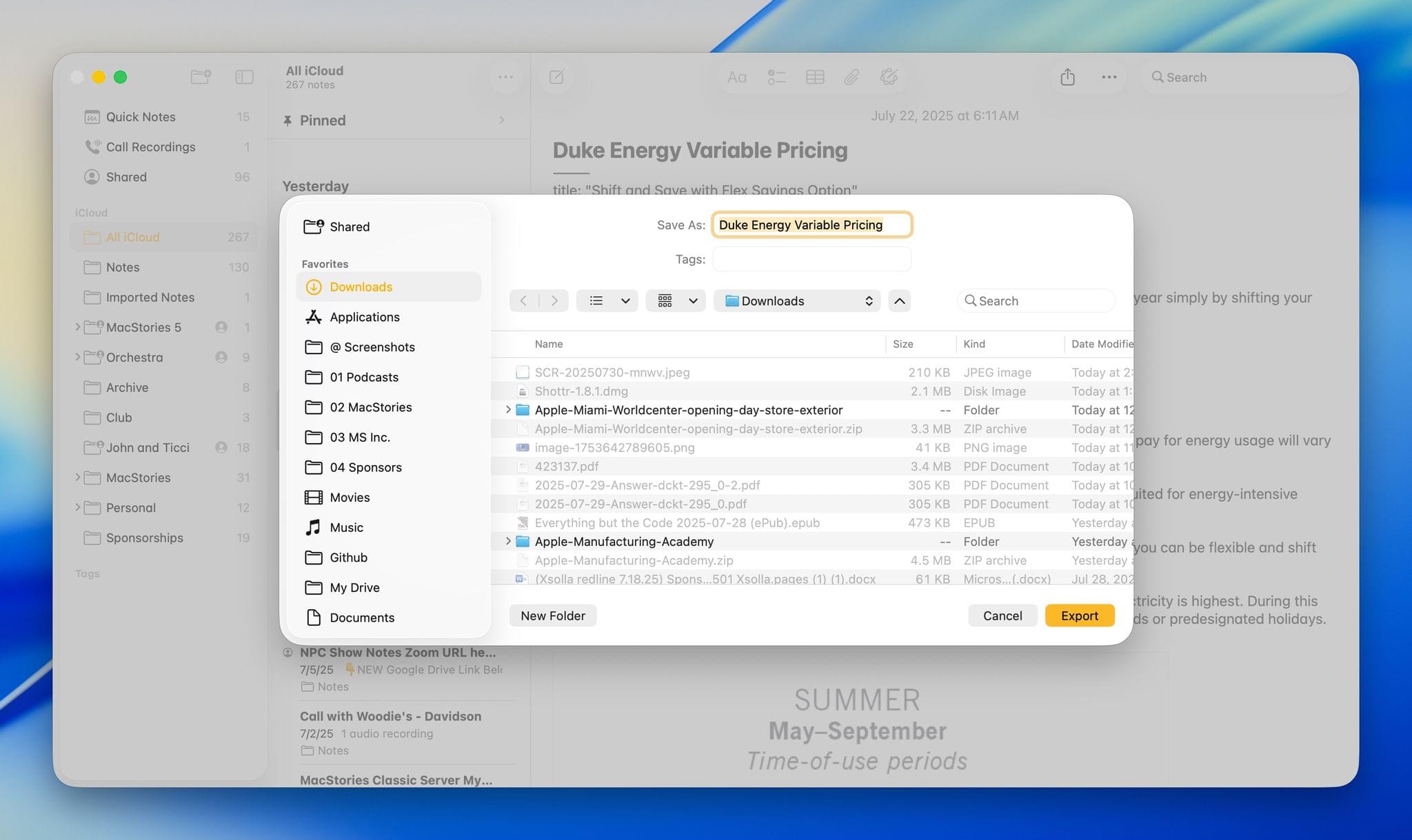Select John and Ticci shared folder
Screen dimensions: 1412x840
click(164, 447)
